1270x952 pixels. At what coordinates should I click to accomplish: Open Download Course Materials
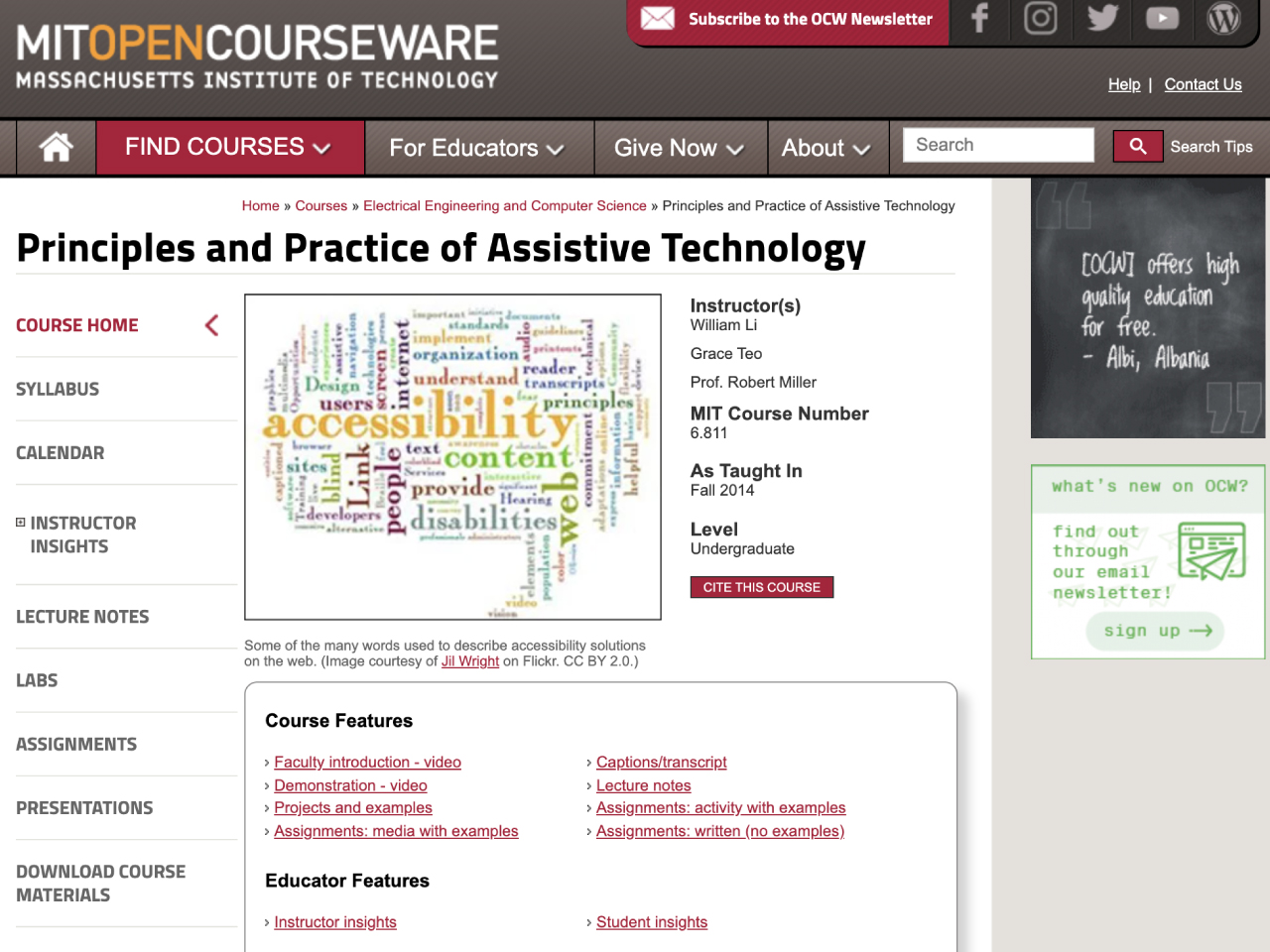coord(100,883)
